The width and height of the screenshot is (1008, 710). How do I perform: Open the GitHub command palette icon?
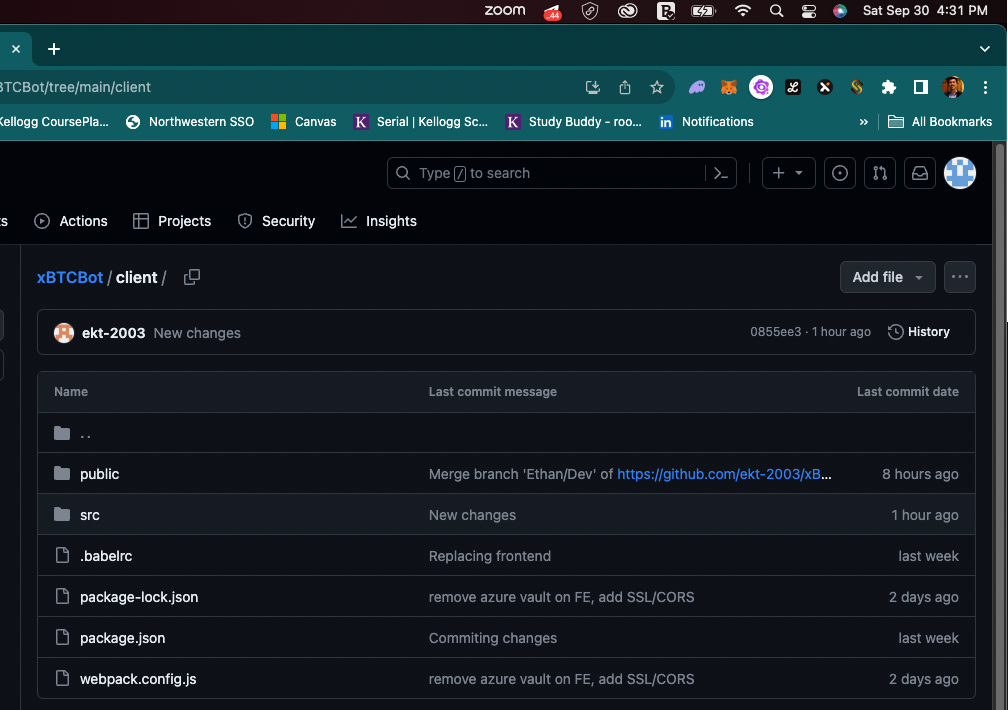pos(721,173)
